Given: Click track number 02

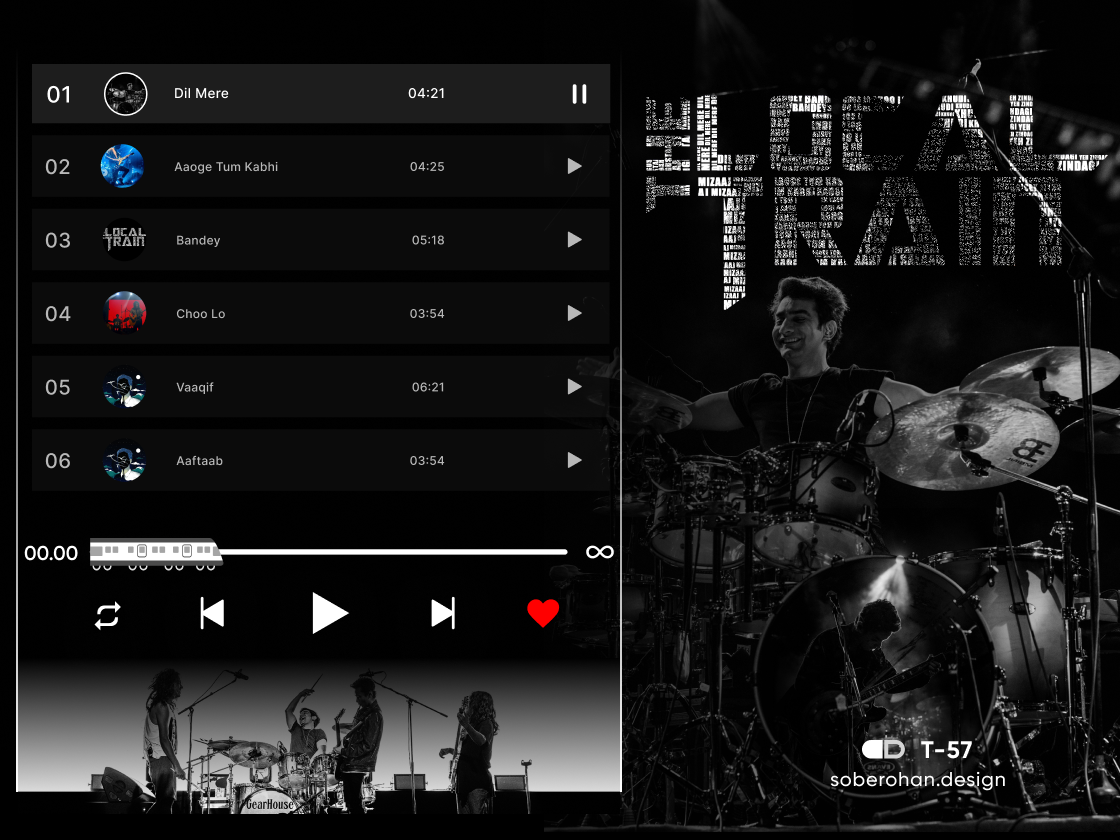Looking at the screenshot, I should 58,167.
